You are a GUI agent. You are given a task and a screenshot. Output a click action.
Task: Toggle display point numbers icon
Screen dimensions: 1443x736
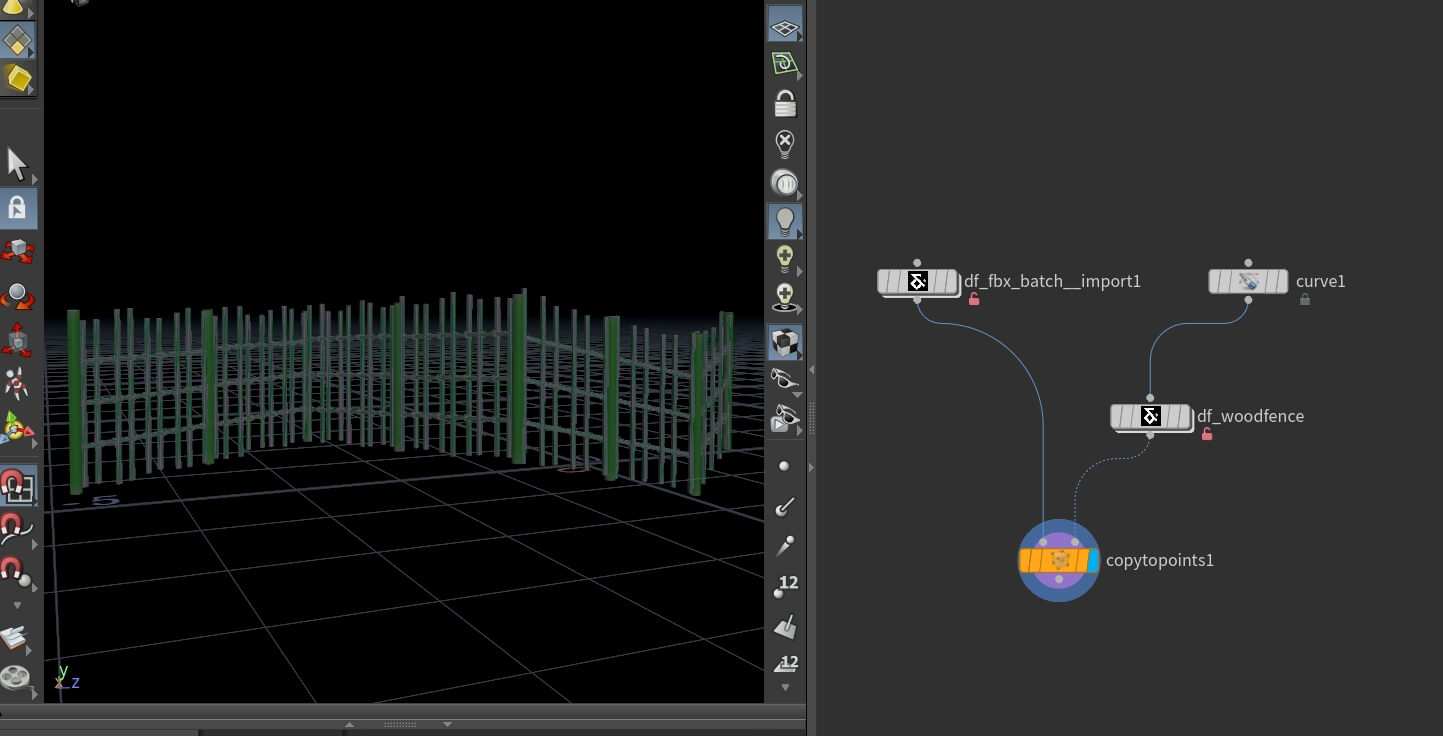786,587
